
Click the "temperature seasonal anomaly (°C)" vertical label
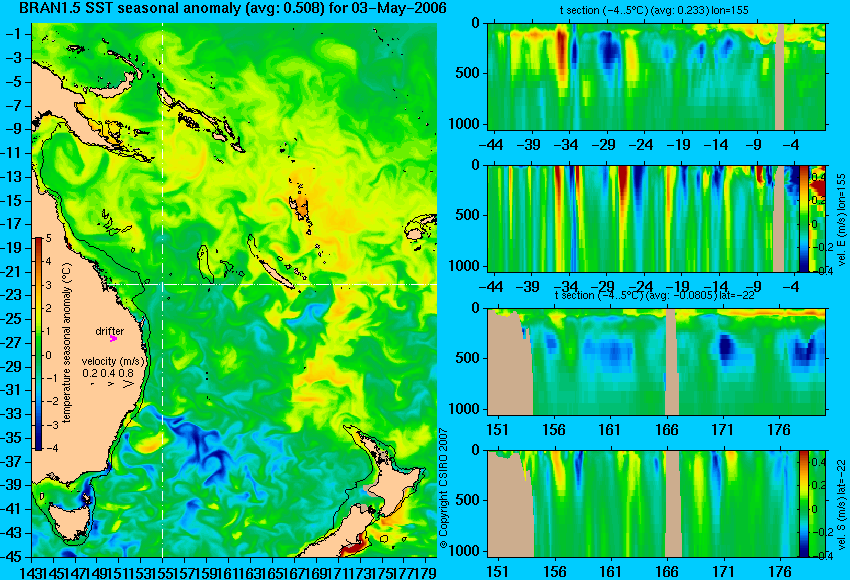(67, 343)
